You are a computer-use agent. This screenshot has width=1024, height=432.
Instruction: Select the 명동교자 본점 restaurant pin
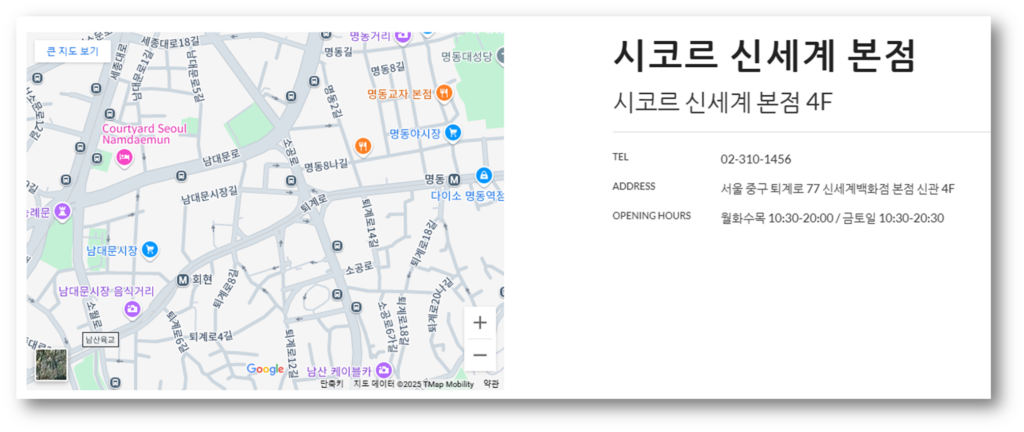coord(443,93)
